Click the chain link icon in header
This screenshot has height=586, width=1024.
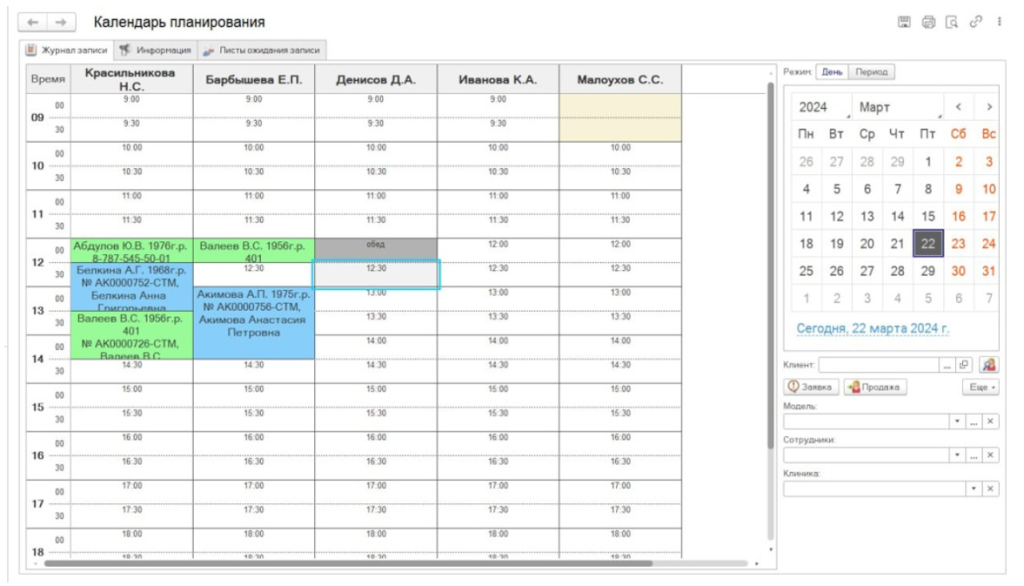point(976,22)
